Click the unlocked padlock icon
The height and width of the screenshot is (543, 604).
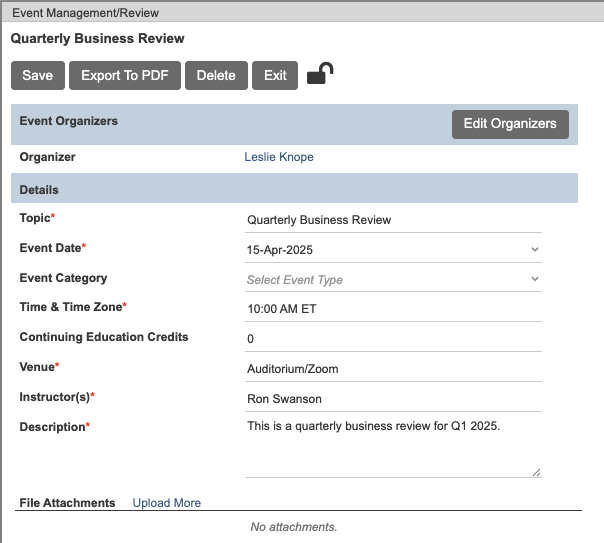(320, 75)
